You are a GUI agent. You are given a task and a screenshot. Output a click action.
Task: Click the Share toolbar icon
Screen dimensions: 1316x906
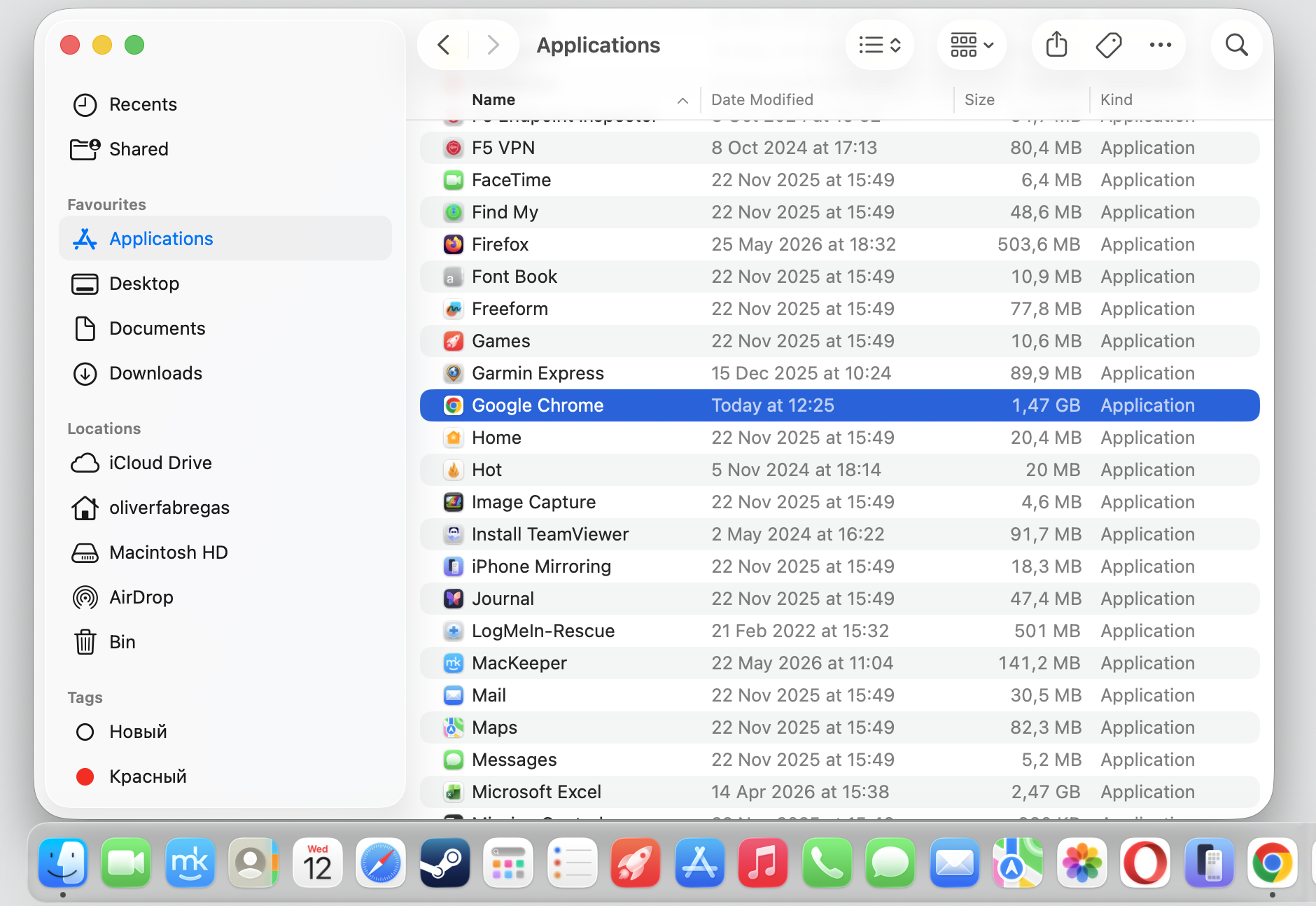[x=1056, y=46]
